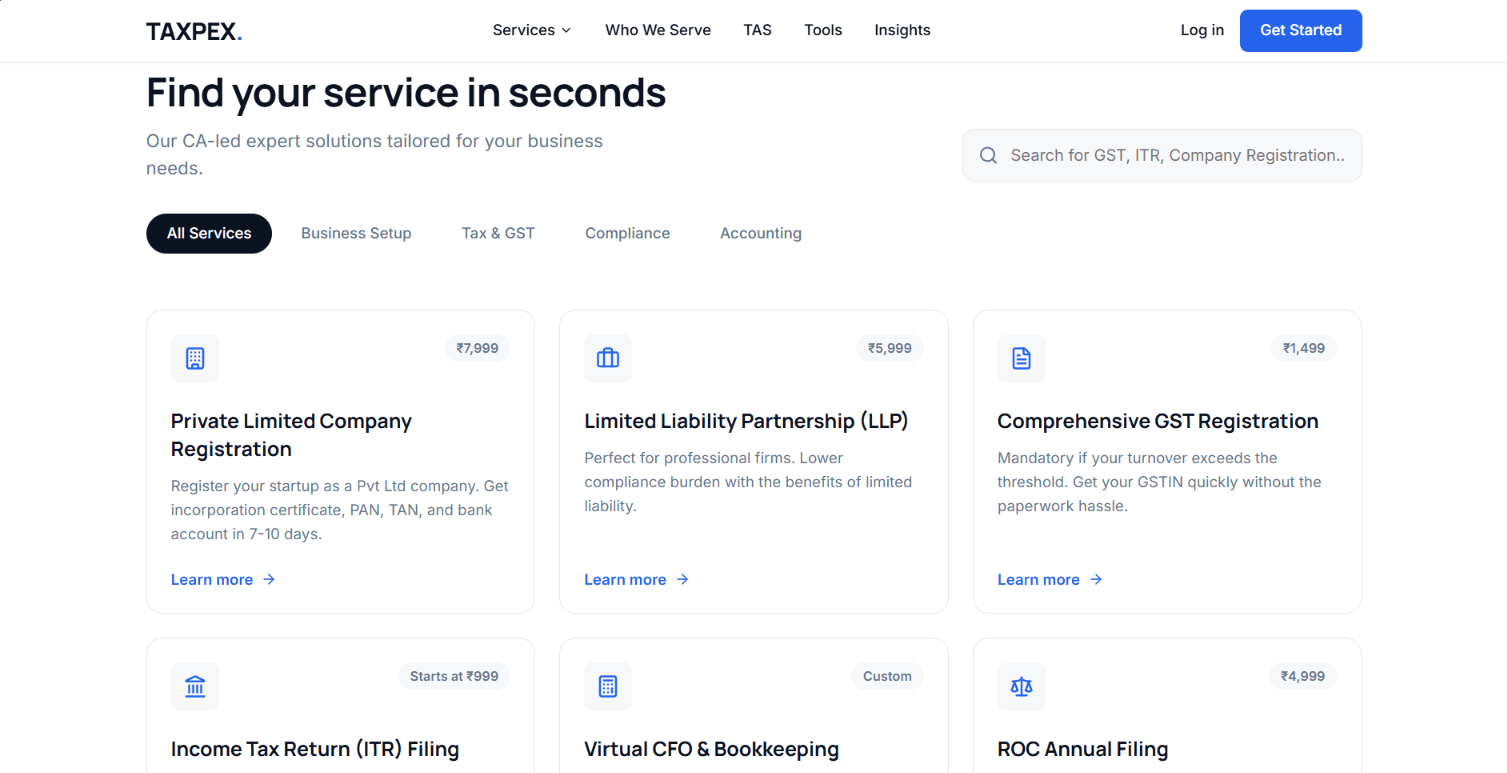
Task: Click the ₹1,499 price badge
Action: tap(1304, 348)
